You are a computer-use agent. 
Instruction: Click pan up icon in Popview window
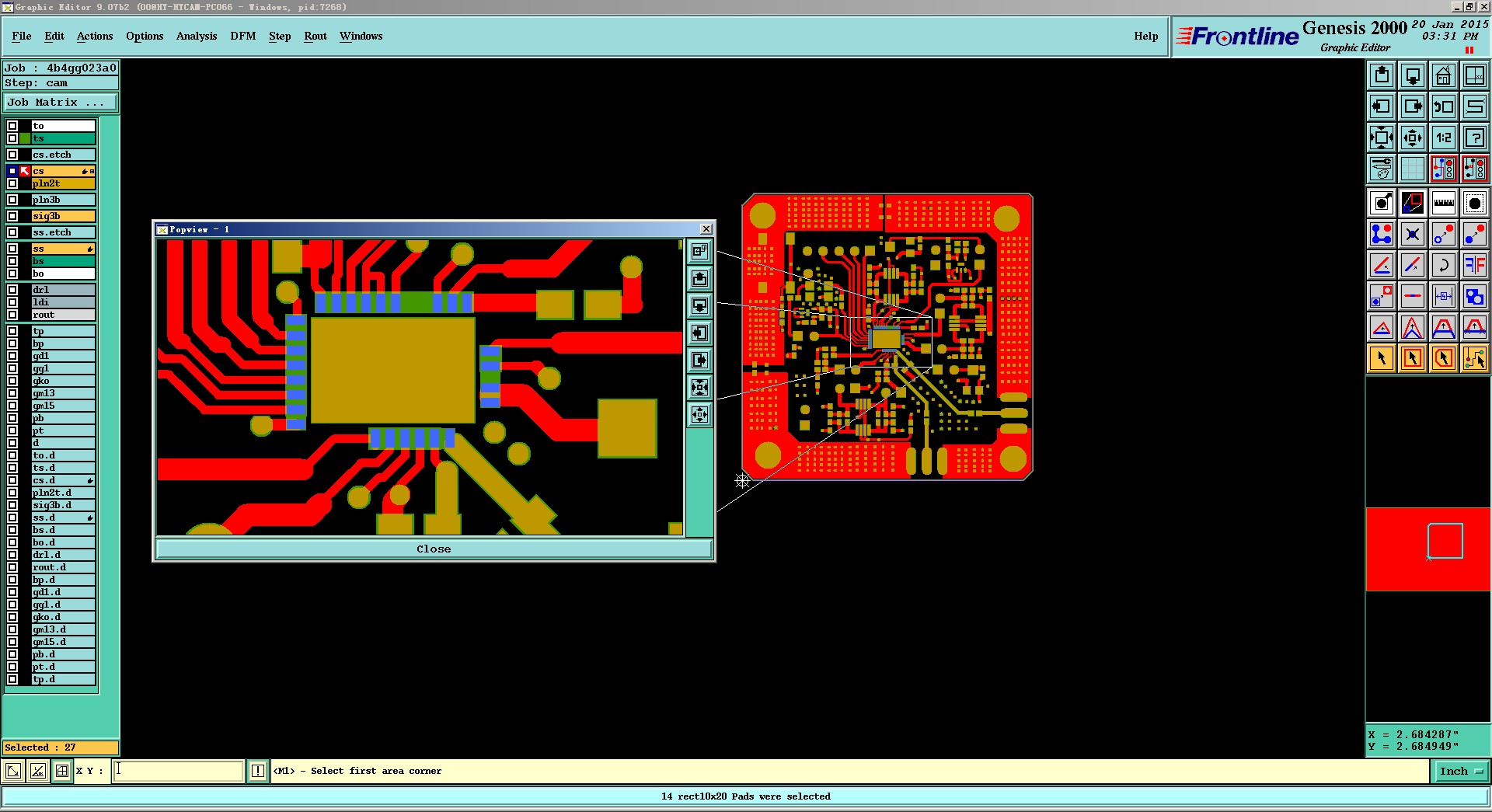pos(700,278)
